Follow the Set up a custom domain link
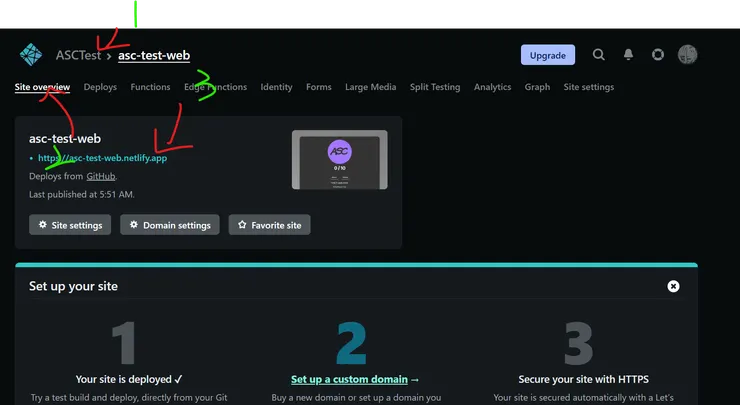This screenshot has width=740, height=405. coord(349,380)
